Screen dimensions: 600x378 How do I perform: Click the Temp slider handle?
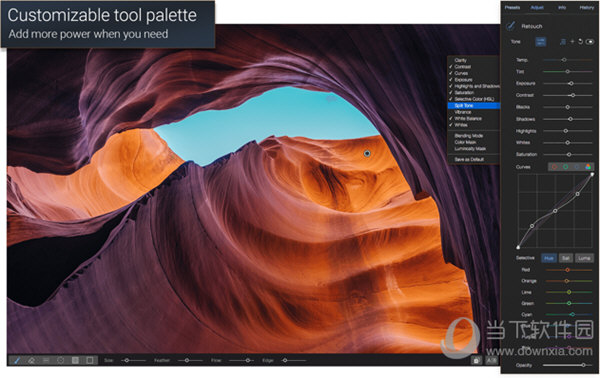coord(564,60)
